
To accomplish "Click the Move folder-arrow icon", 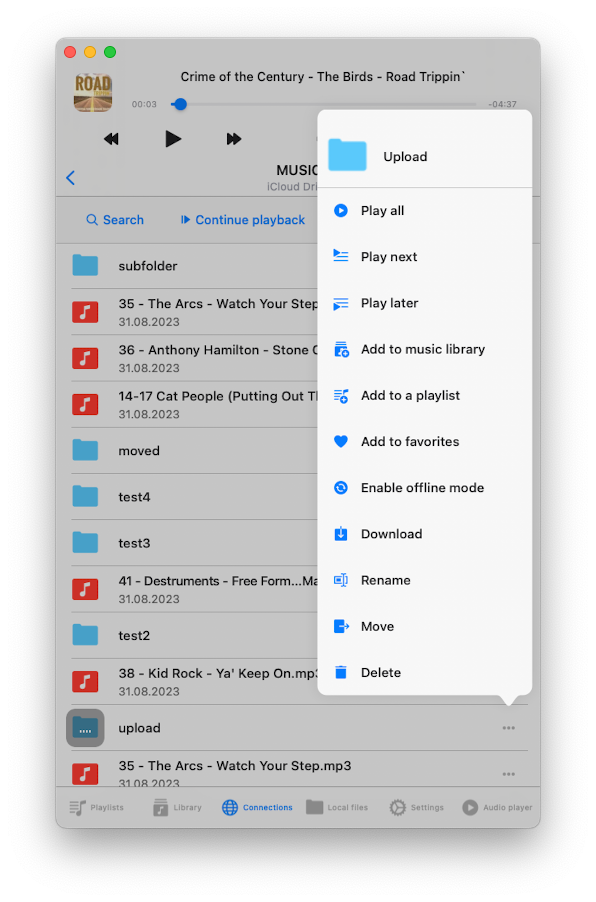I will tap(341, 626).
